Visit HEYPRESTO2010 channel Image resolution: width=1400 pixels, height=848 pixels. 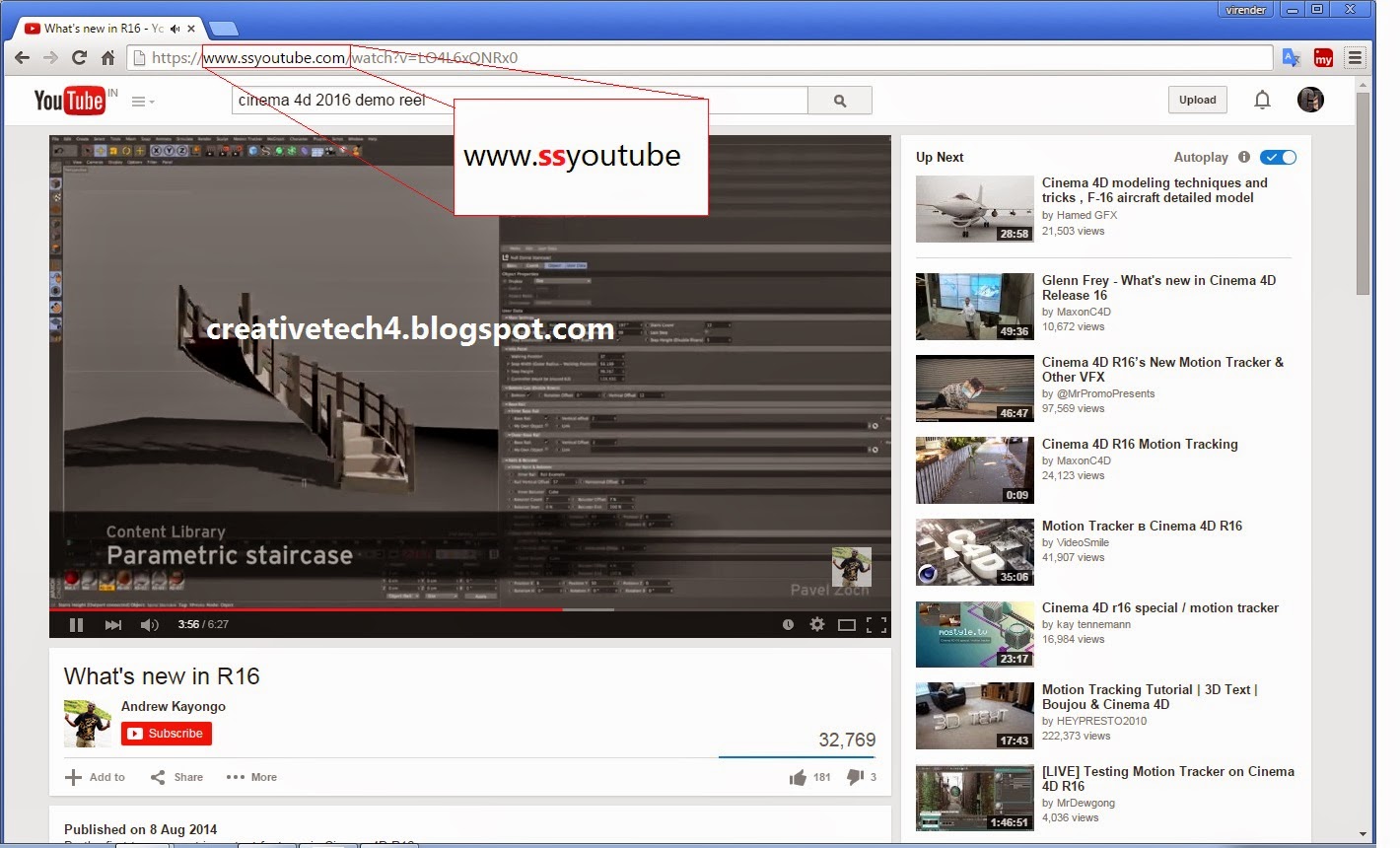1101,721
